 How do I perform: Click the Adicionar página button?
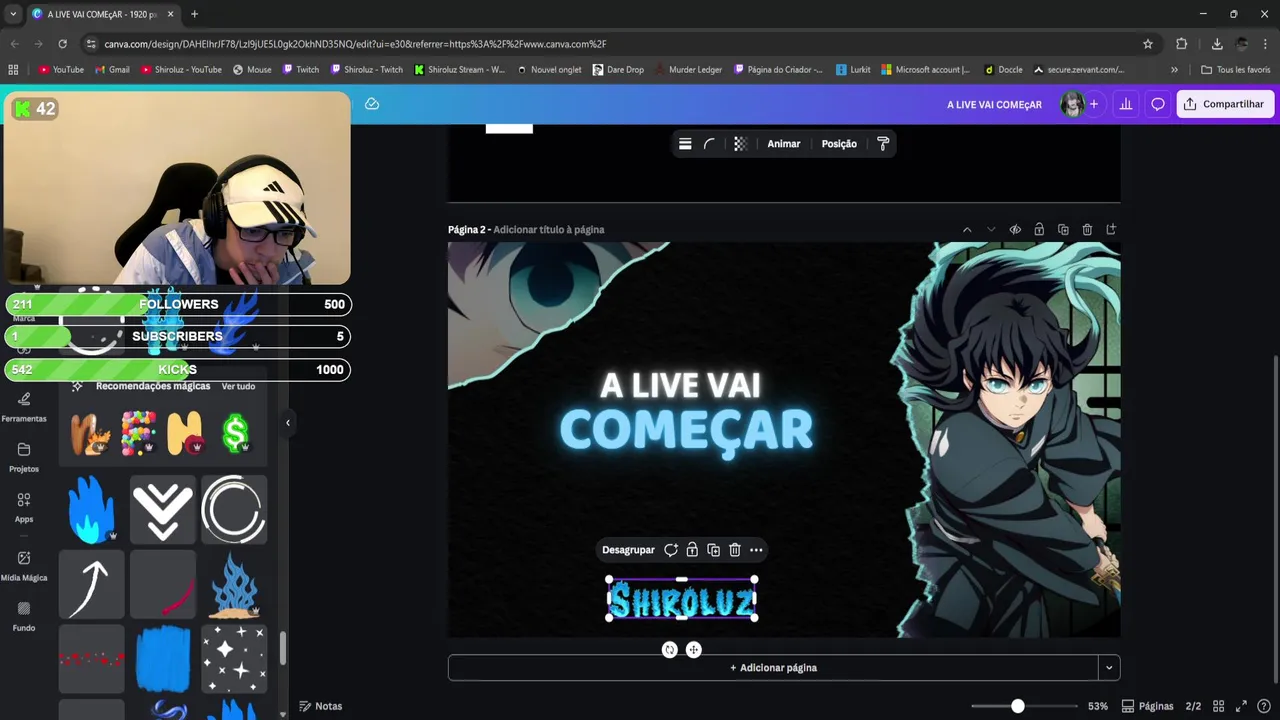coord(773,668)
